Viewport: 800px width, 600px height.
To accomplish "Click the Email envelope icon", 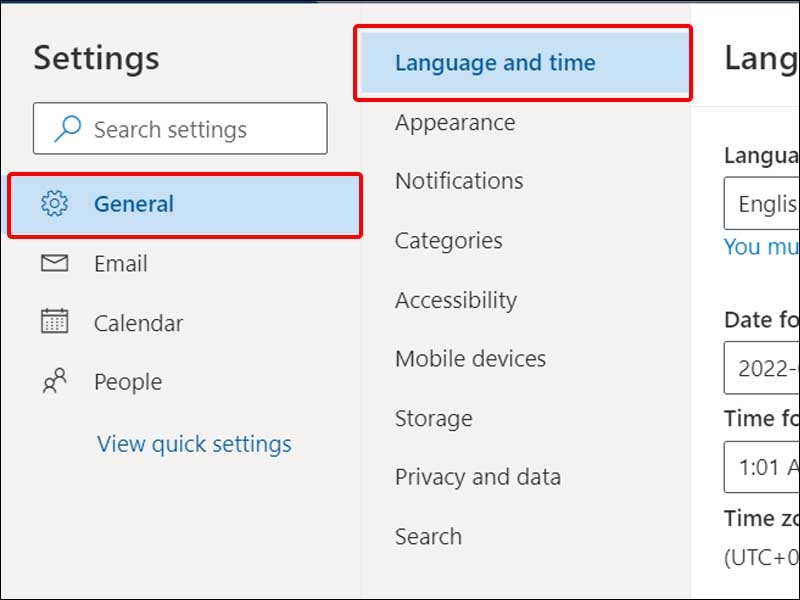I will 55,263.
